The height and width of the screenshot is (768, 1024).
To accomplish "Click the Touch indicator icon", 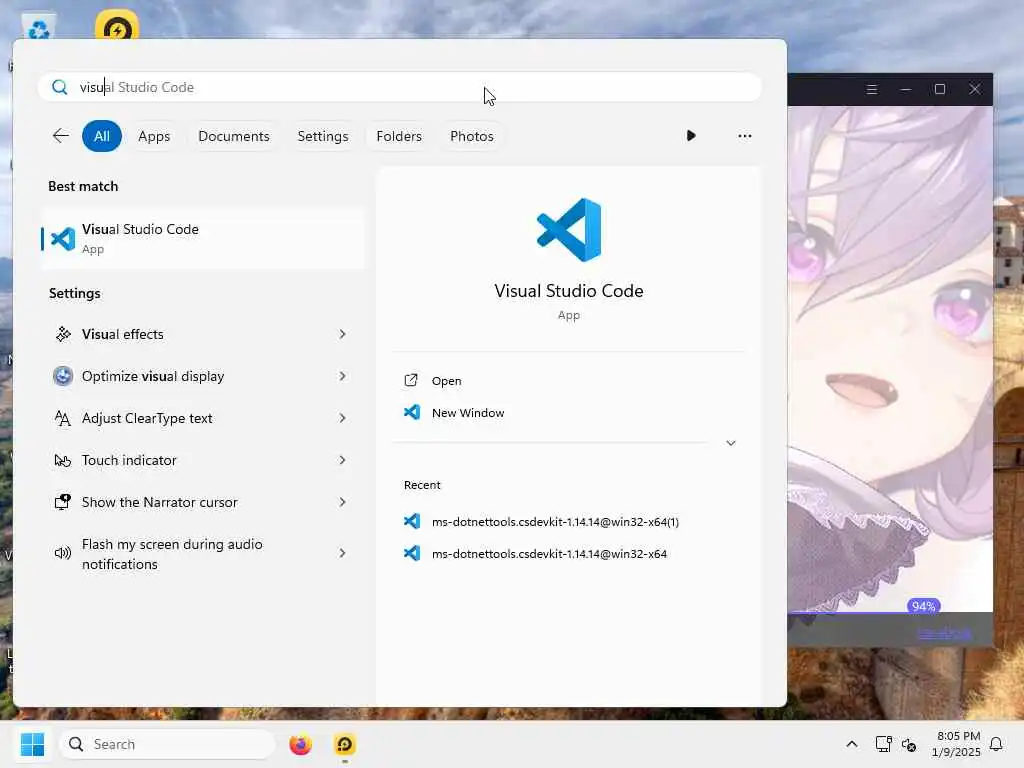I will [63, 460].
